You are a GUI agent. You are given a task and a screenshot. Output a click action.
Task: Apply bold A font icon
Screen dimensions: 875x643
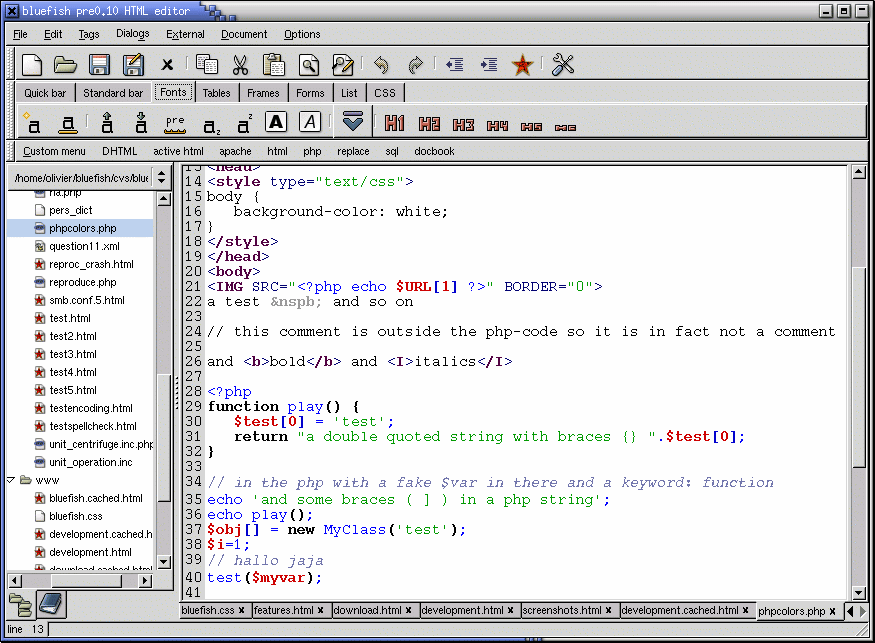click(x=276, y=122)
